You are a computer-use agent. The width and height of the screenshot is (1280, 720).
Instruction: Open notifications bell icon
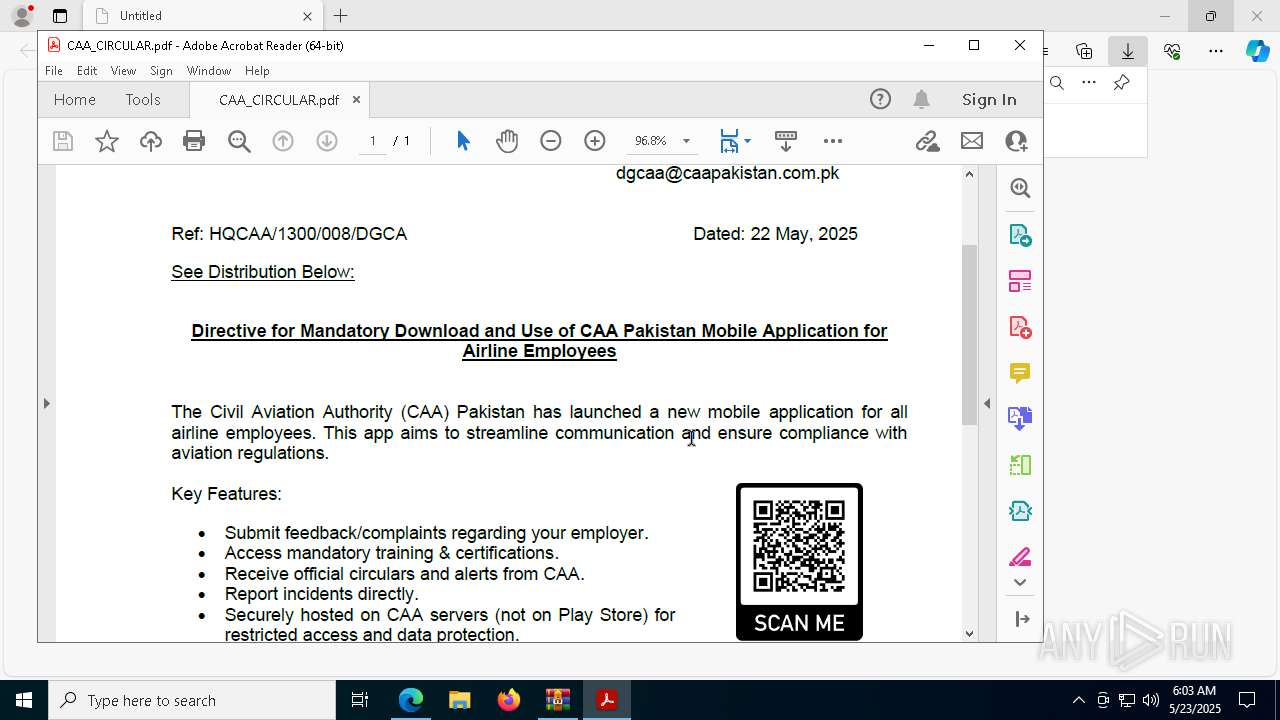click(x=922, y=99)
